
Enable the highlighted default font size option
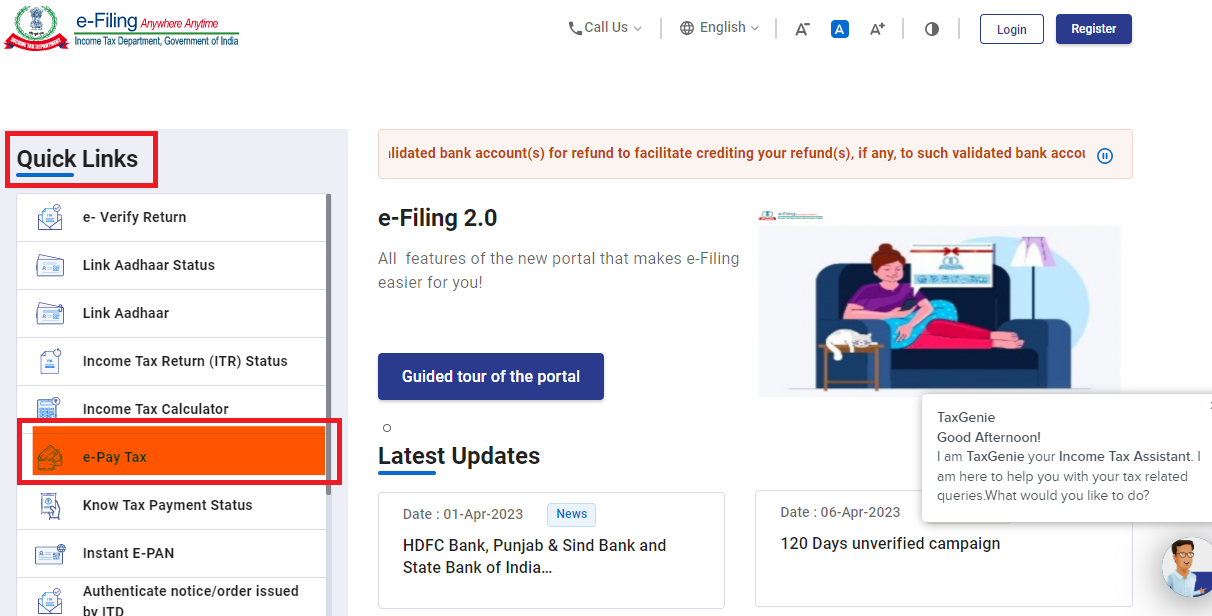pos(839,28)
